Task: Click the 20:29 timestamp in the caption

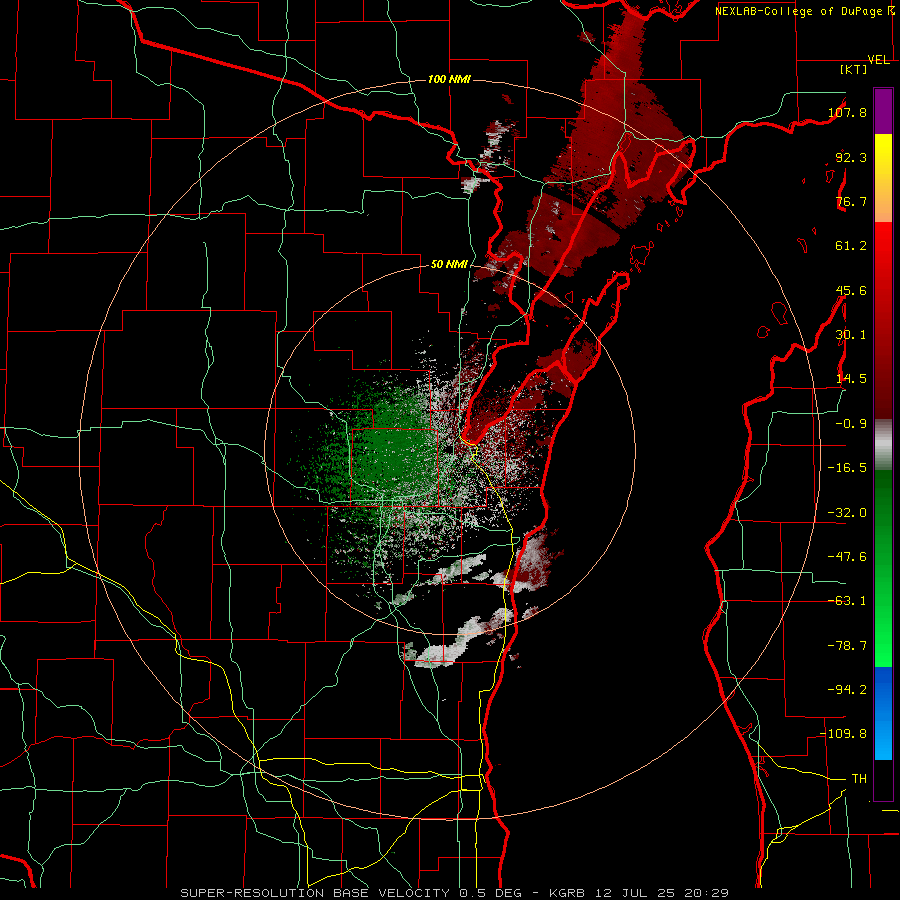Action: coord(707,893)
